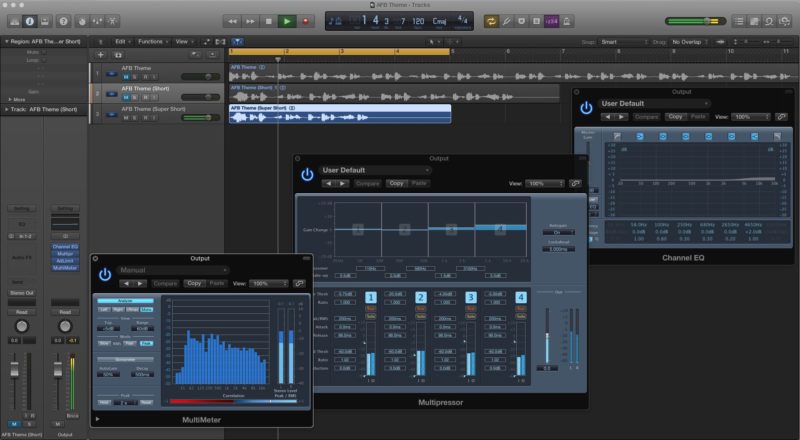Open the List Editors icon
The height and width of the screenshot is (440, 800).
739,21
